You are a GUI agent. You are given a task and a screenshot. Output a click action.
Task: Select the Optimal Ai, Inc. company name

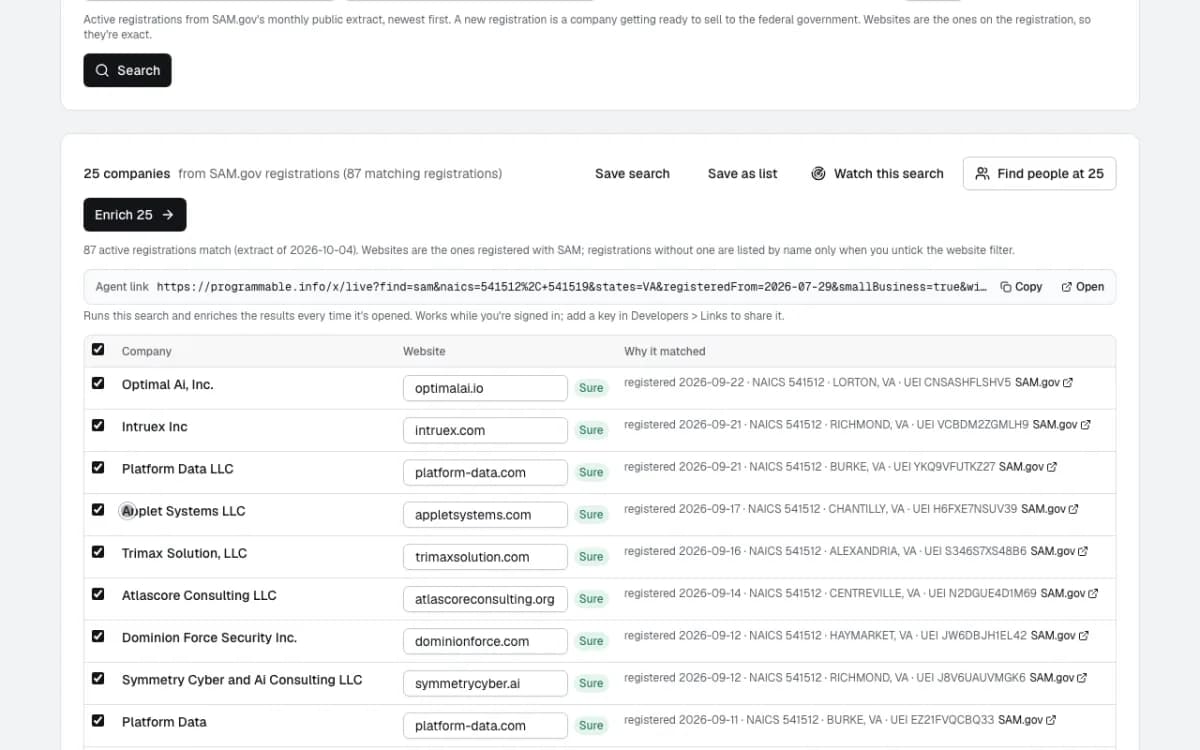pyautogui.click(x=167, y=384)
